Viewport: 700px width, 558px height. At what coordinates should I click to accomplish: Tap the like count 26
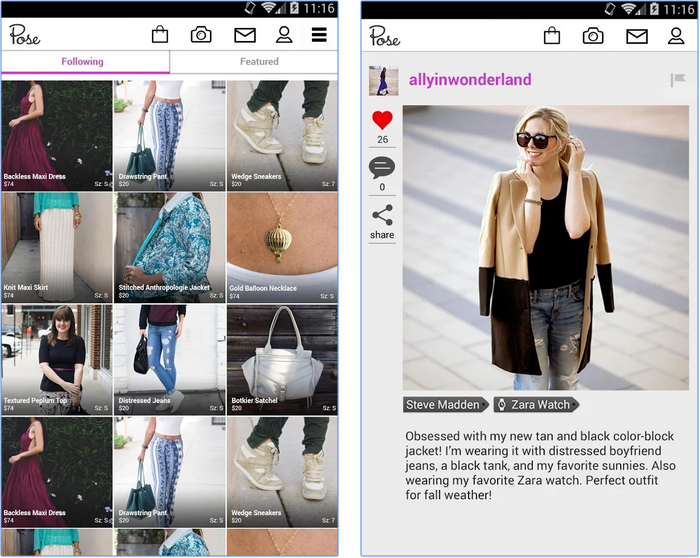point(383,140)
